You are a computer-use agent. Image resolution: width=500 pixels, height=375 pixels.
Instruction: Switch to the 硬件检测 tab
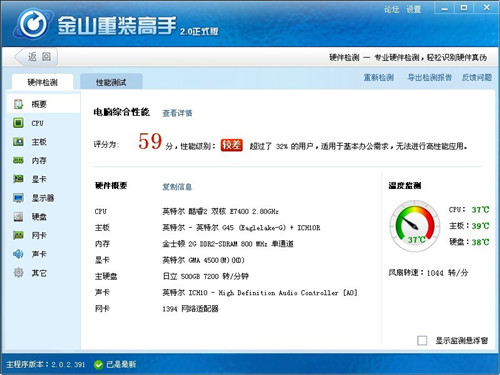[42, 82]
